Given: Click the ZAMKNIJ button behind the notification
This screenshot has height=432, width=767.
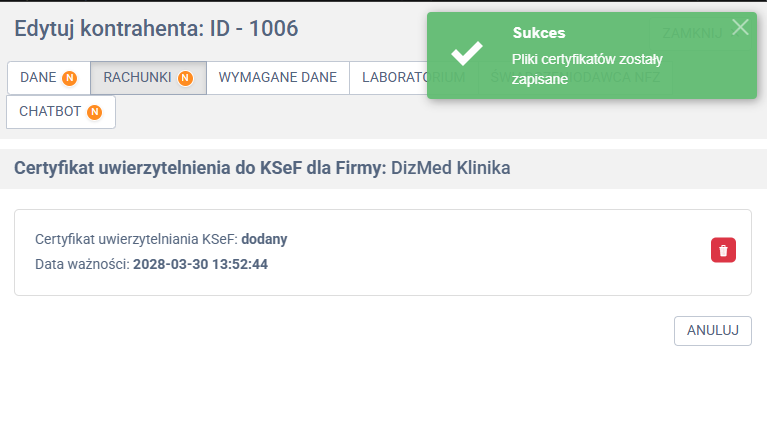Looking at the screenshot, I should 692,32.
